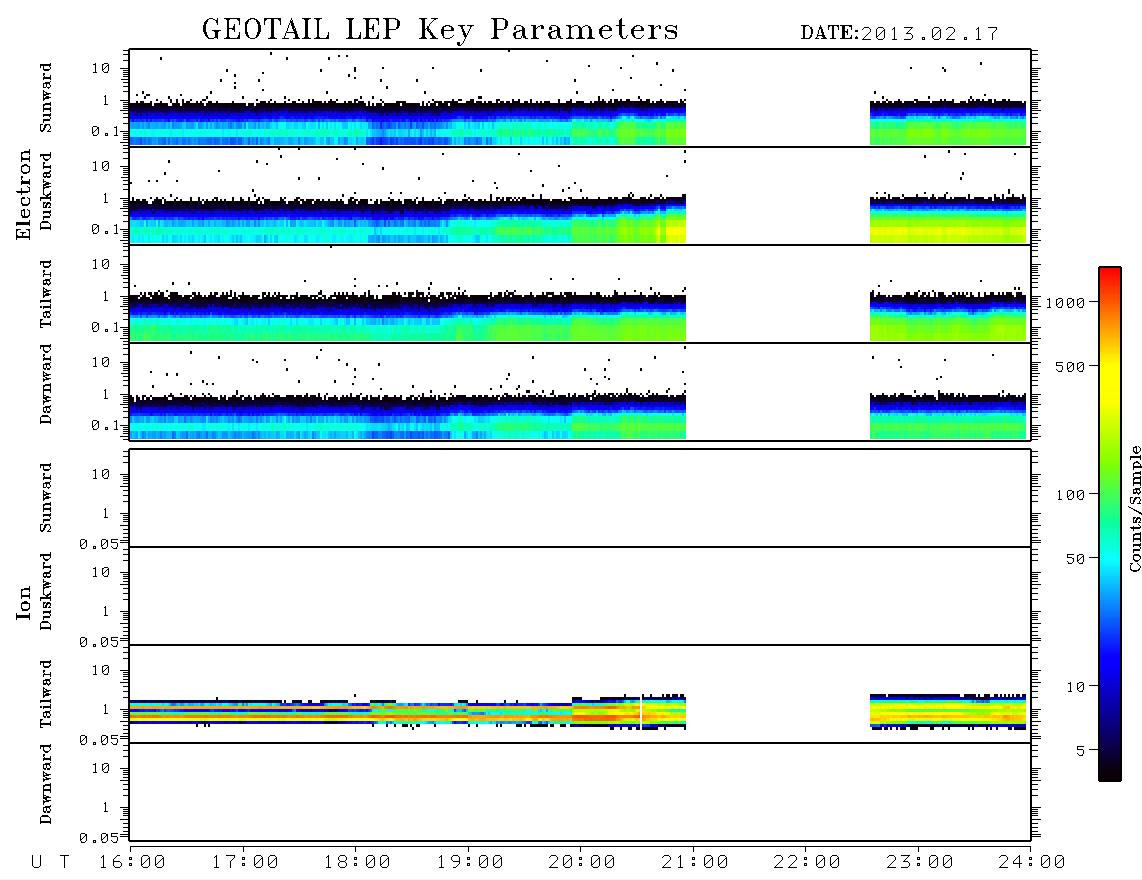Click the 50 colorbar value
1142x880 pixels.
click(1075, 559)
